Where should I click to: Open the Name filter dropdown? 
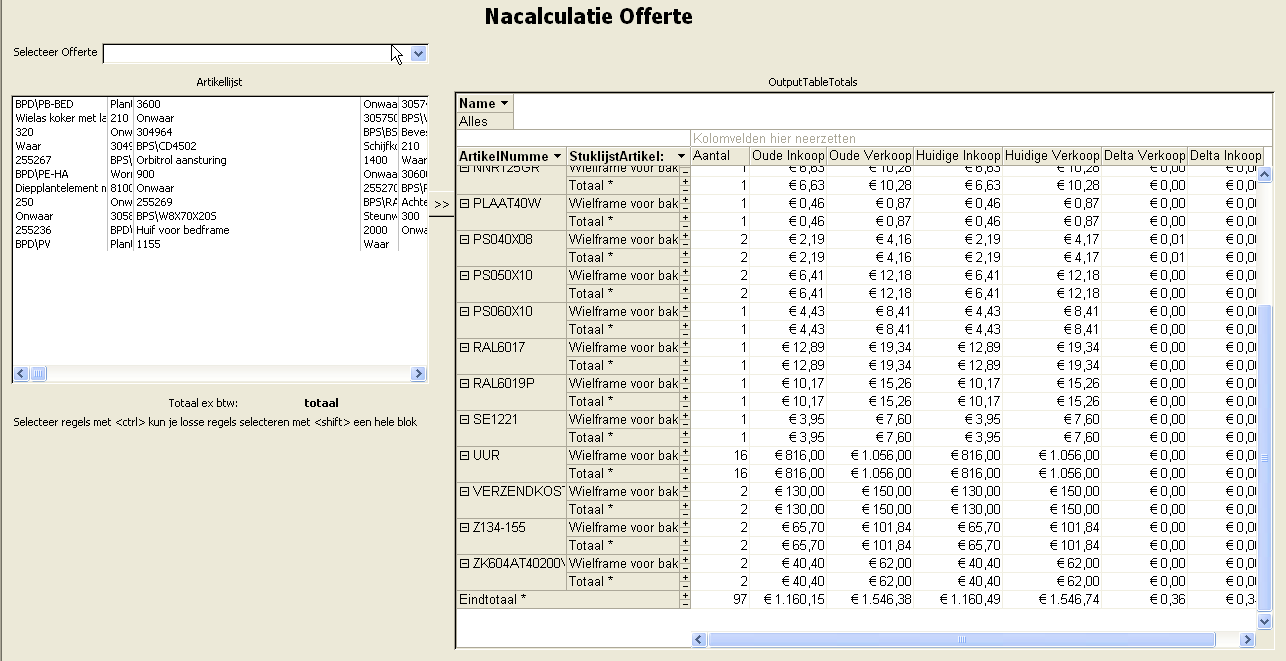click(504, 103)
